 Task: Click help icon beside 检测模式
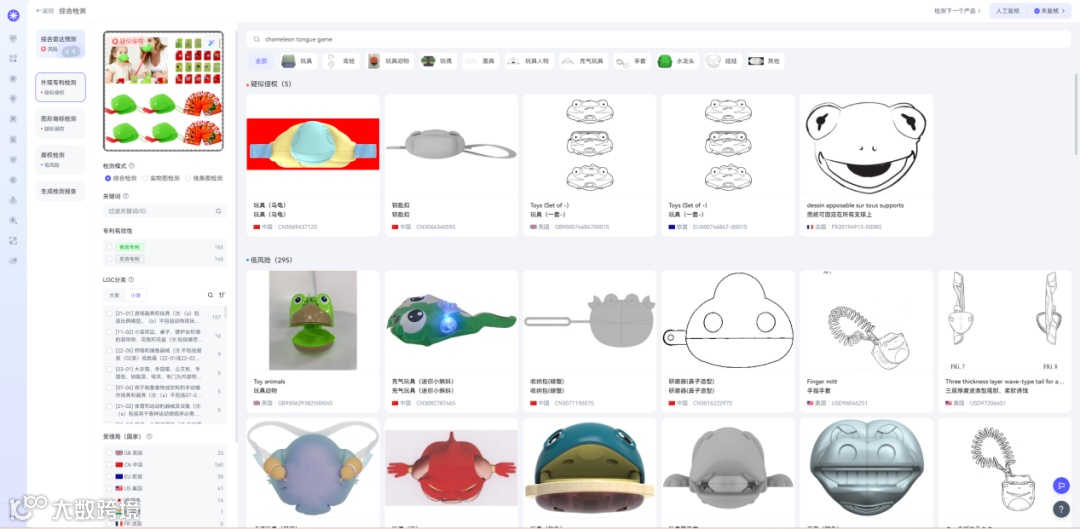pyautogui.click(x=132, y=166)
